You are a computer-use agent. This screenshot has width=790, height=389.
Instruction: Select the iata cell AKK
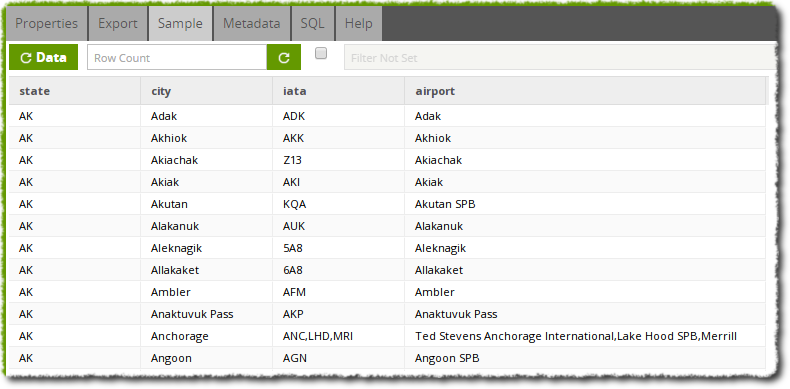tap(339, 138)
